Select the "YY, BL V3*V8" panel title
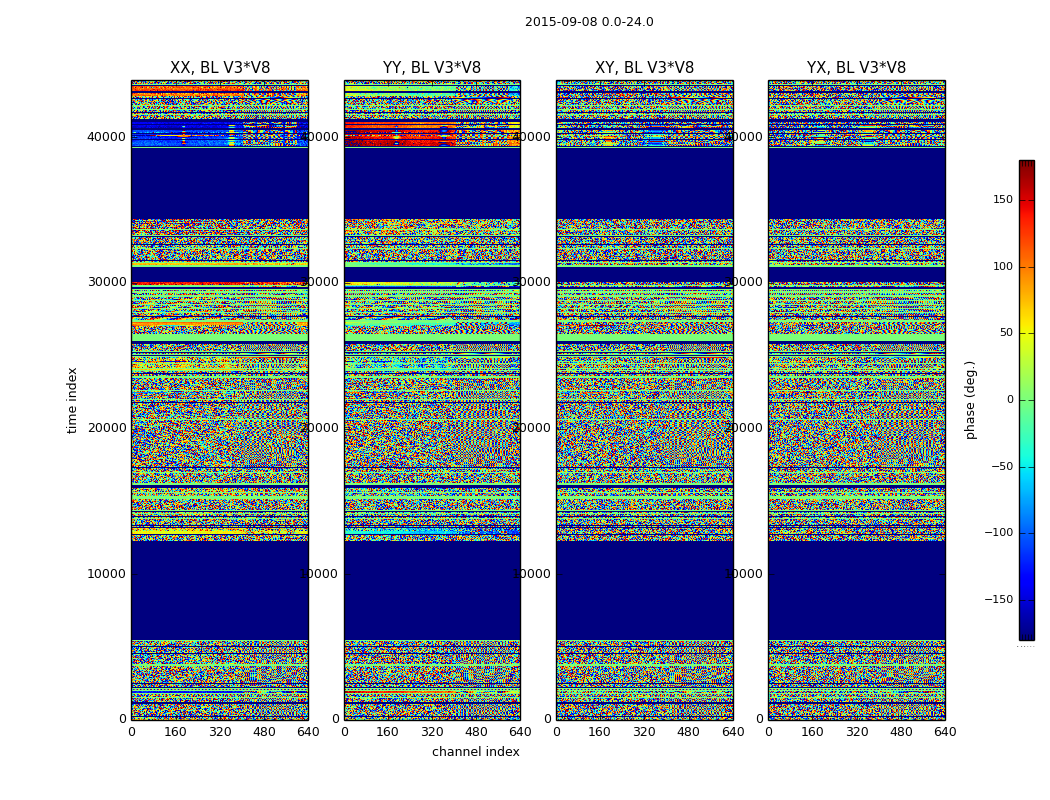This screenshot has height=800, width=1050. click(432, 68)
